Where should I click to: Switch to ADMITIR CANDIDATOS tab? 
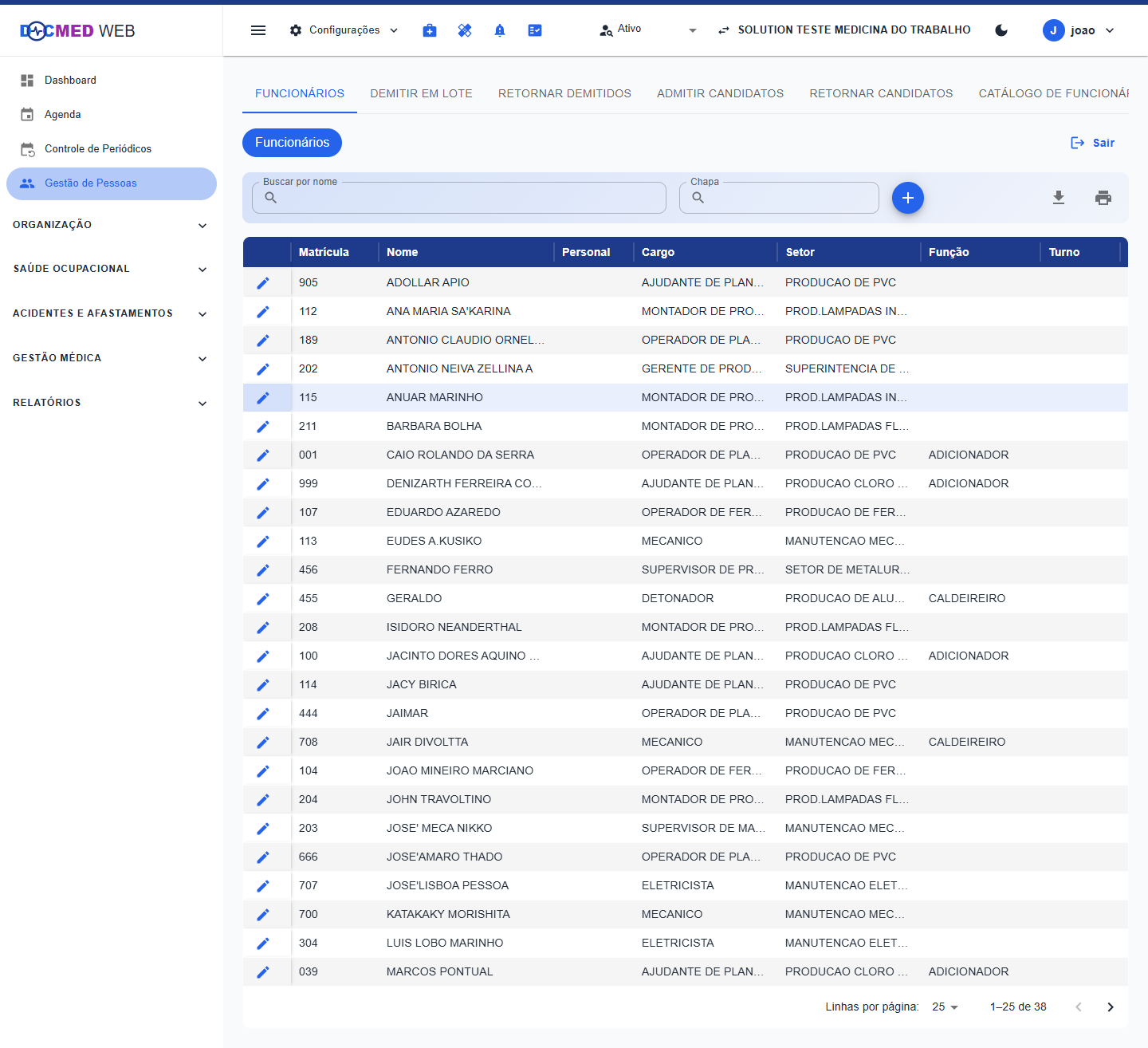point(720,93)
